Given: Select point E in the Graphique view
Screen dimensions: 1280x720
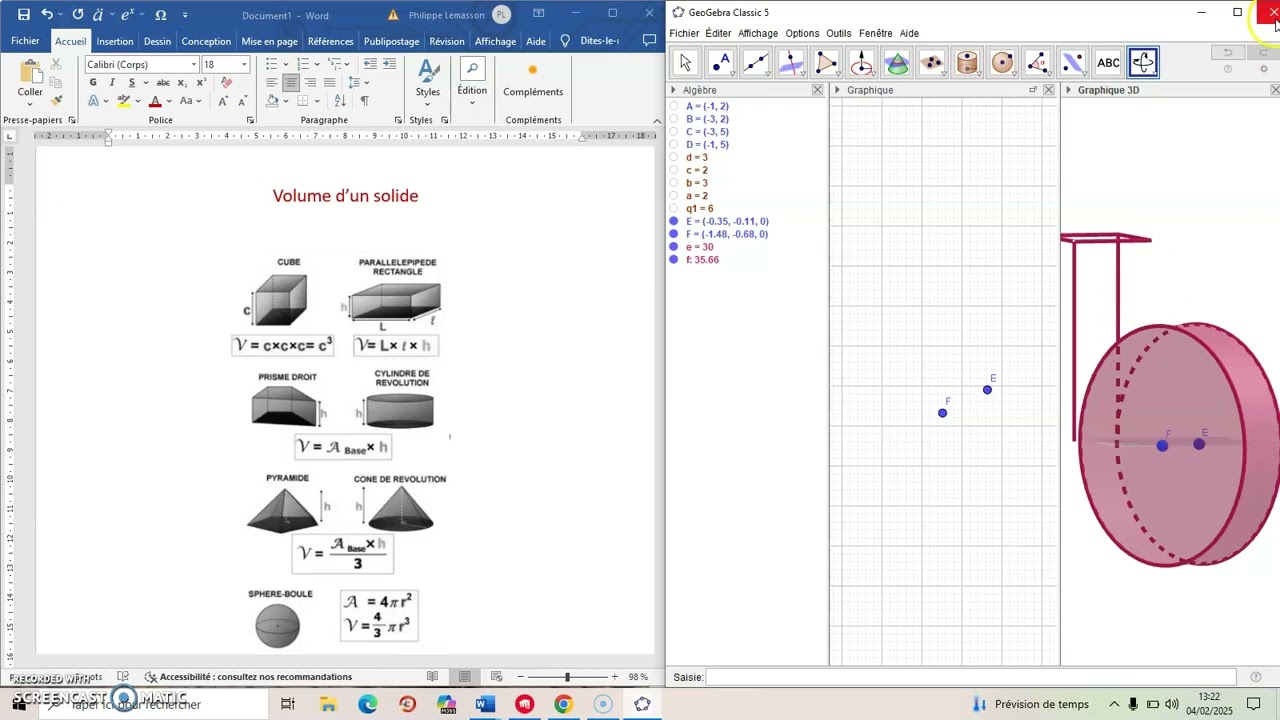Looking at the screenshot, I should point(987,390).
